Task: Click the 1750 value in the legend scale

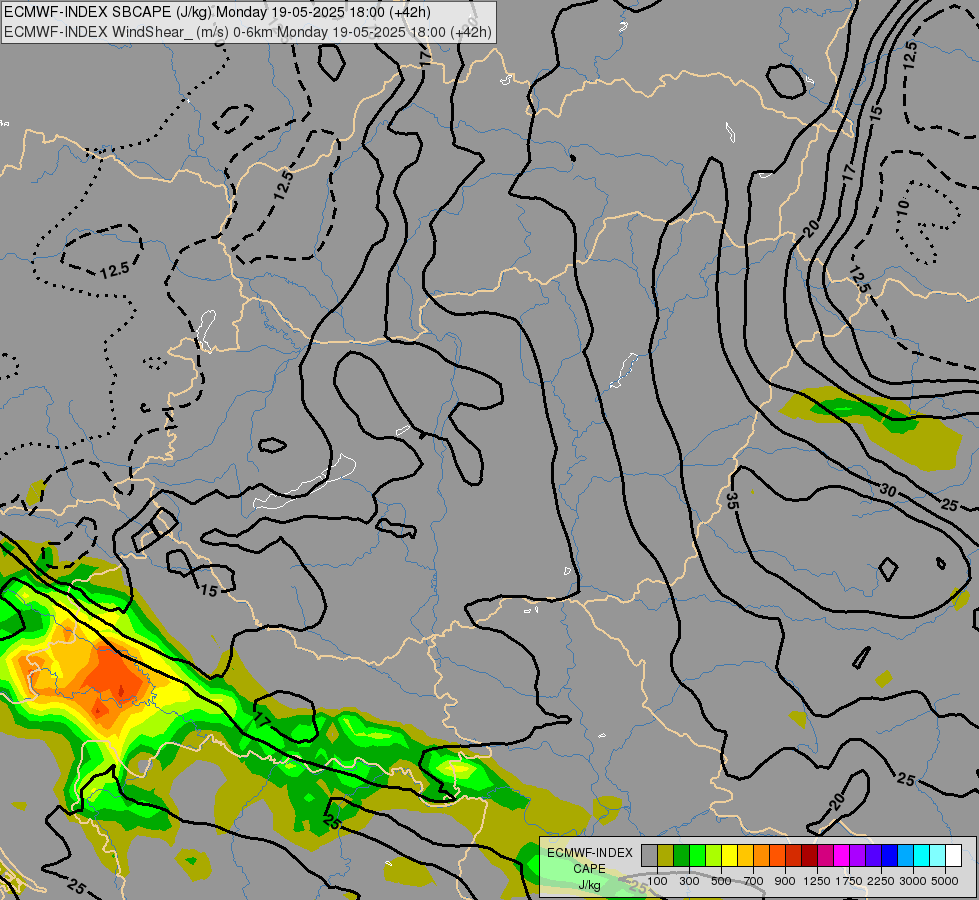Action: pyautogui.click(x=849, y=881)
